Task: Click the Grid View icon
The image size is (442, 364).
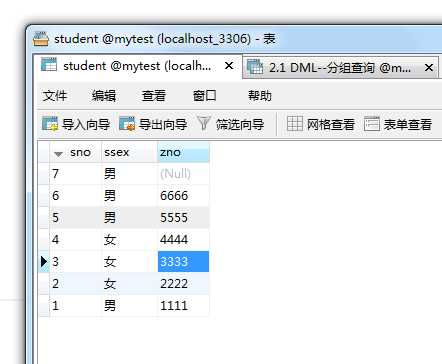Action: click(295, 124)
